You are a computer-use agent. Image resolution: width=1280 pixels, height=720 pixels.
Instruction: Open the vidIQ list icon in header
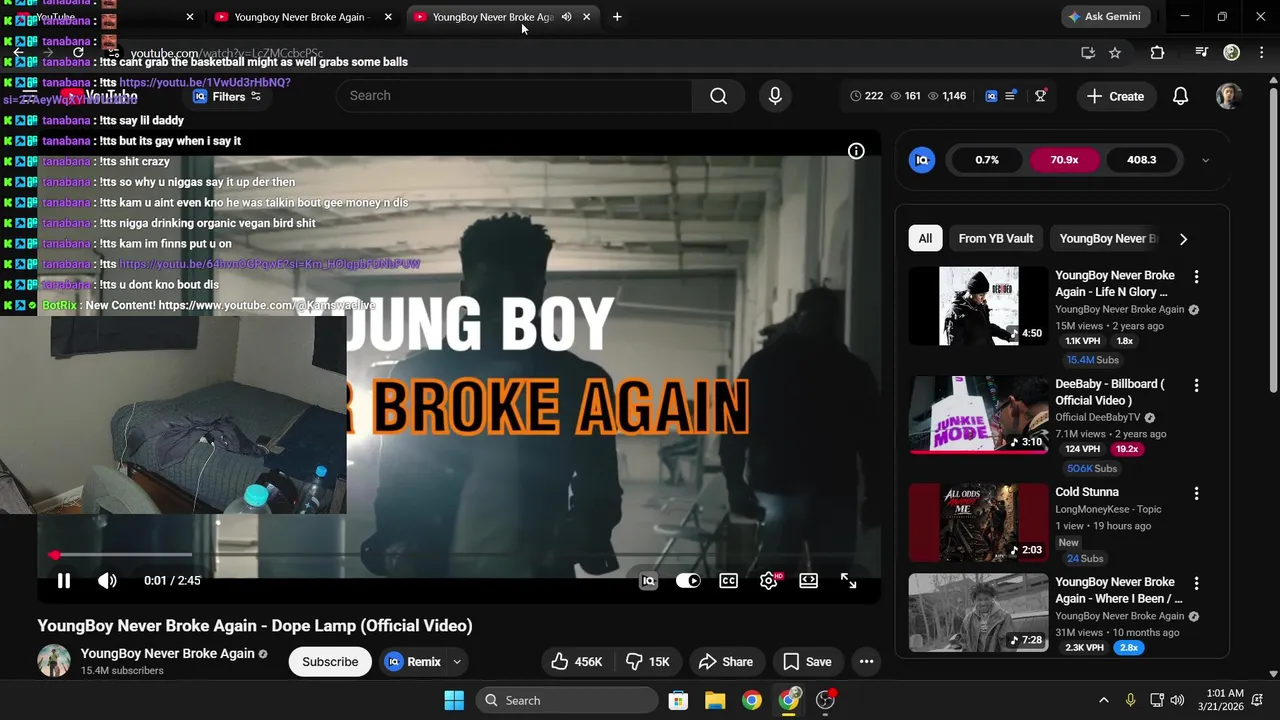tap(1011, 96)
